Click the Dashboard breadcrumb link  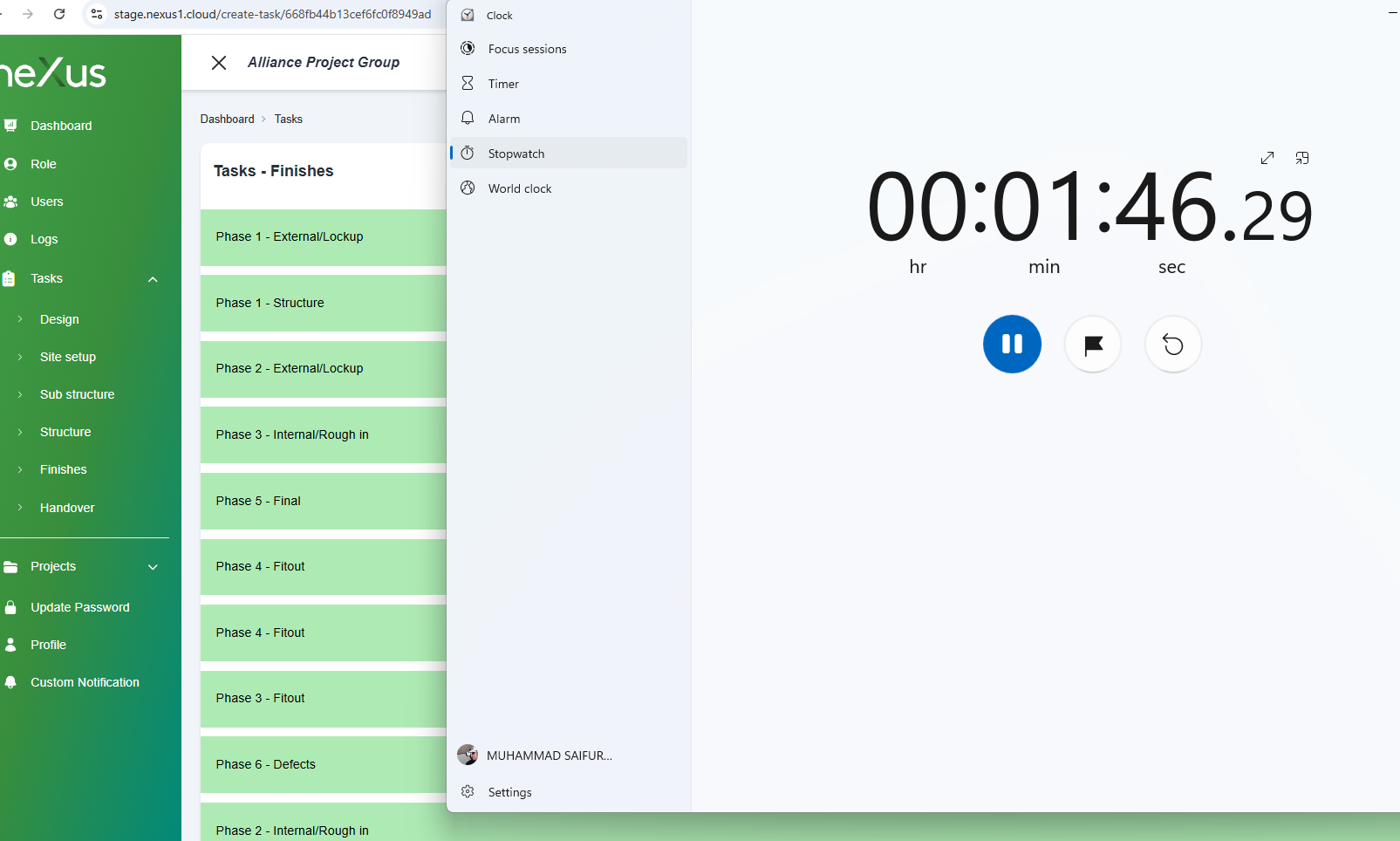[227, 119]
